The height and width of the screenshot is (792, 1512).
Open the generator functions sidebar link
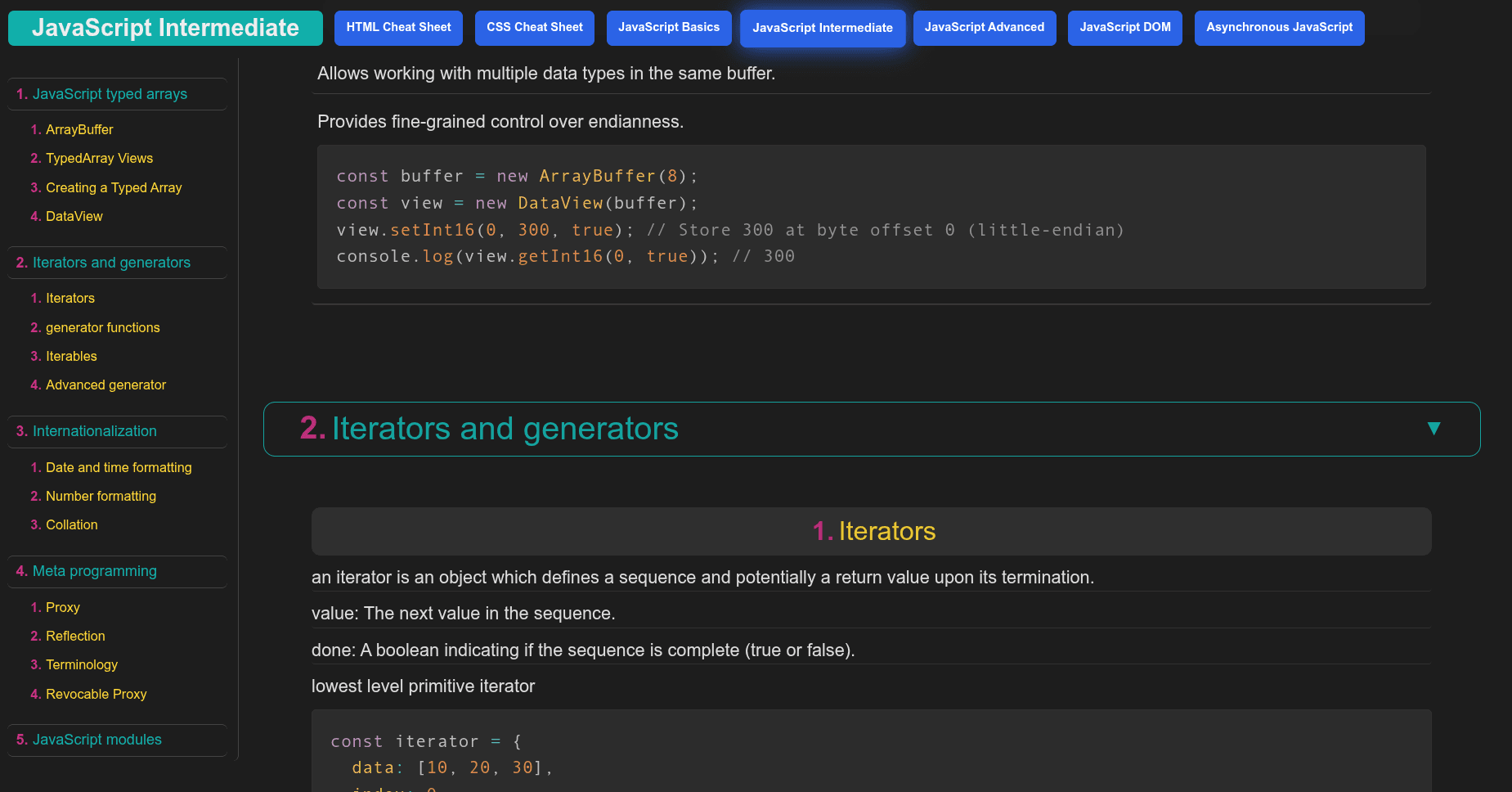102,327
